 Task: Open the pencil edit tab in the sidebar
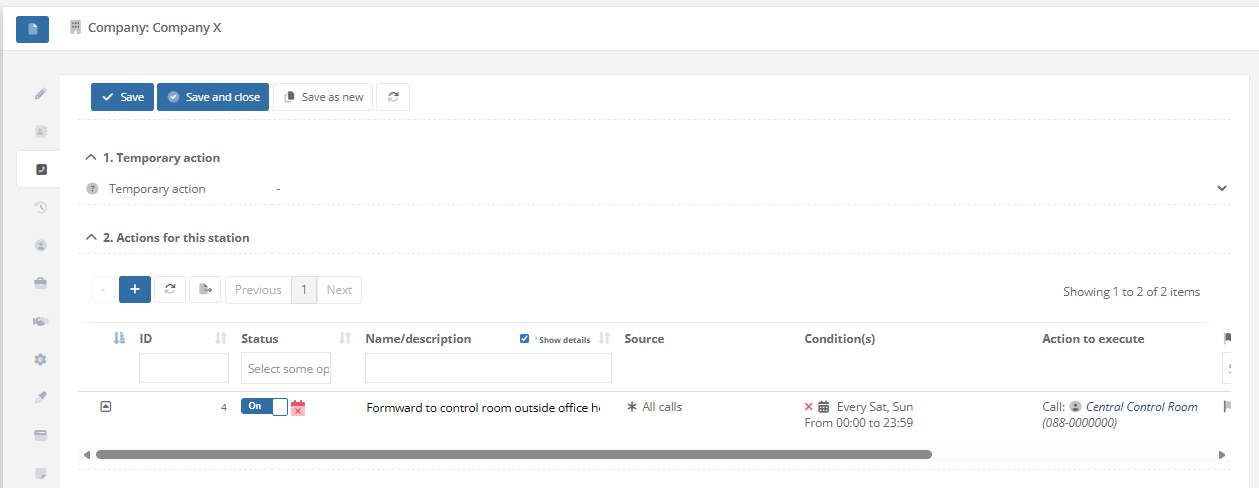tap(41, 94)
